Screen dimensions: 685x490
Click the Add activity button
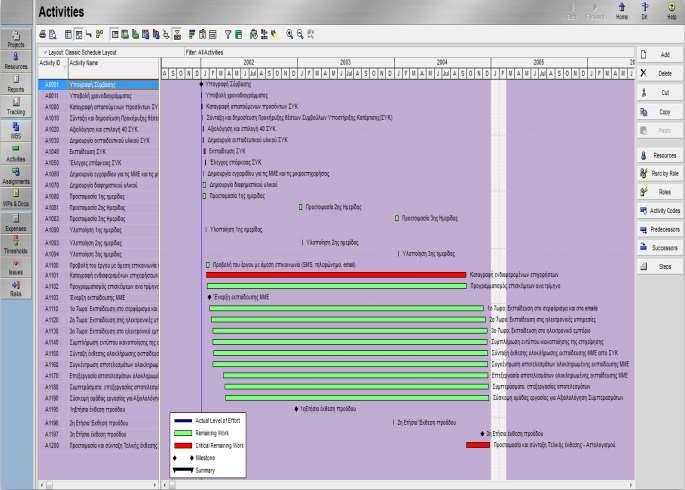(660, 55)
